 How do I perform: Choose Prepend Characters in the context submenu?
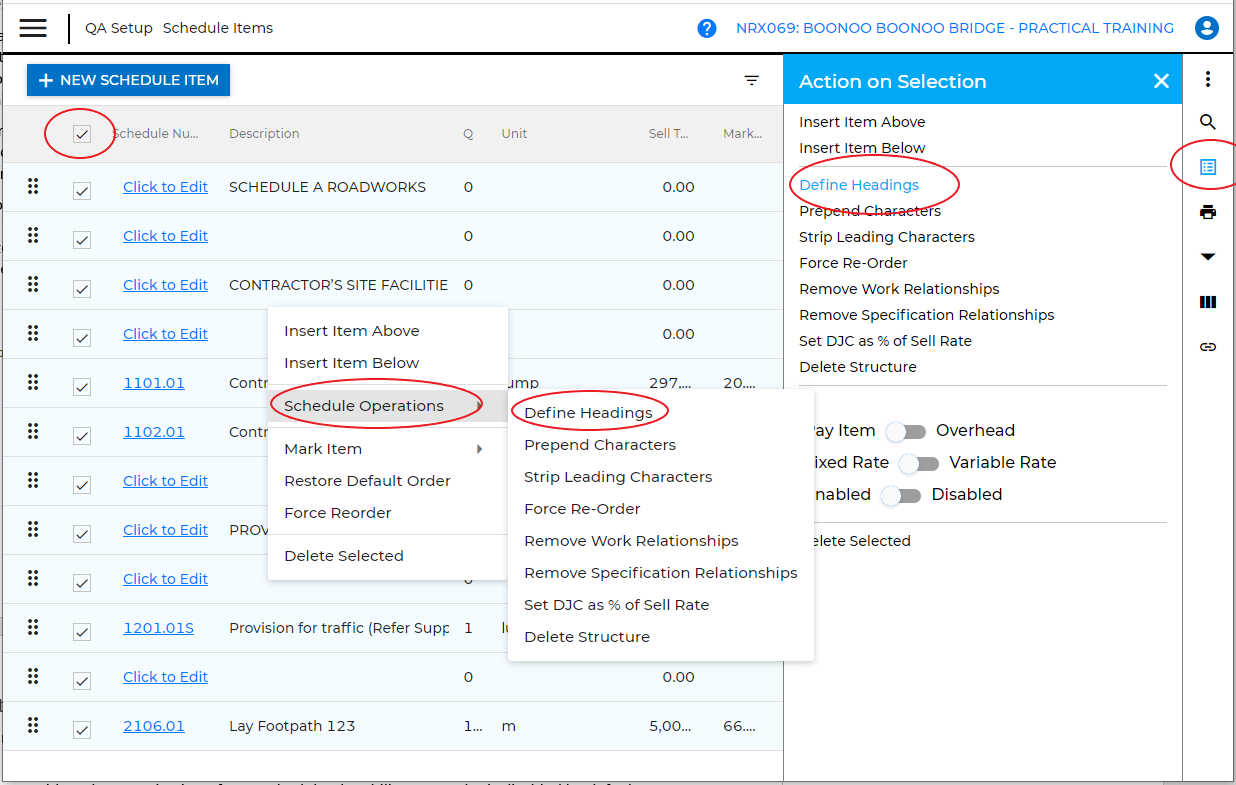600,445
